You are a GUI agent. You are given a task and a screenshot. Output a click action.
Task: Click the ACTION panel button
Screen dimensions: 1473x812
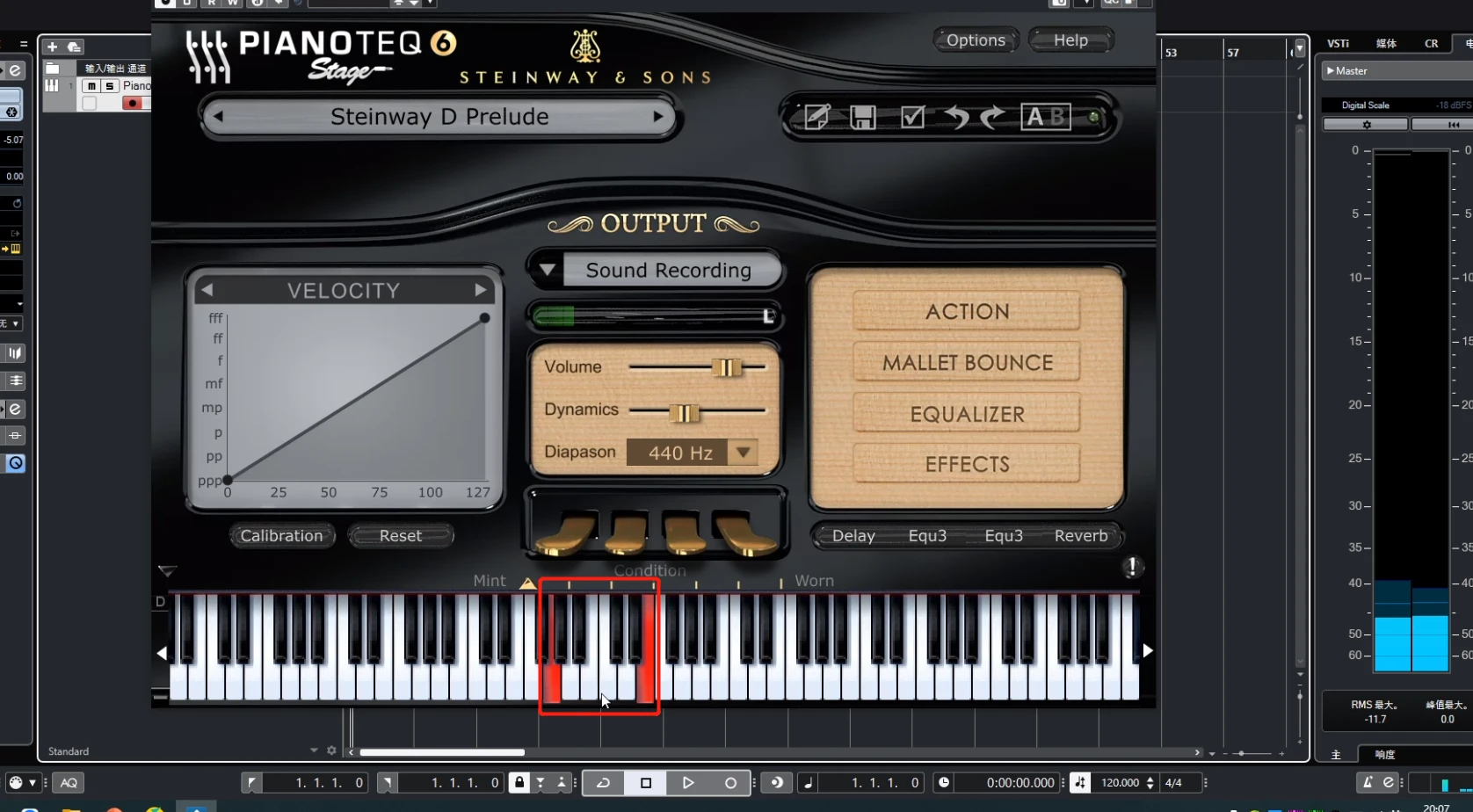[967, 312]
